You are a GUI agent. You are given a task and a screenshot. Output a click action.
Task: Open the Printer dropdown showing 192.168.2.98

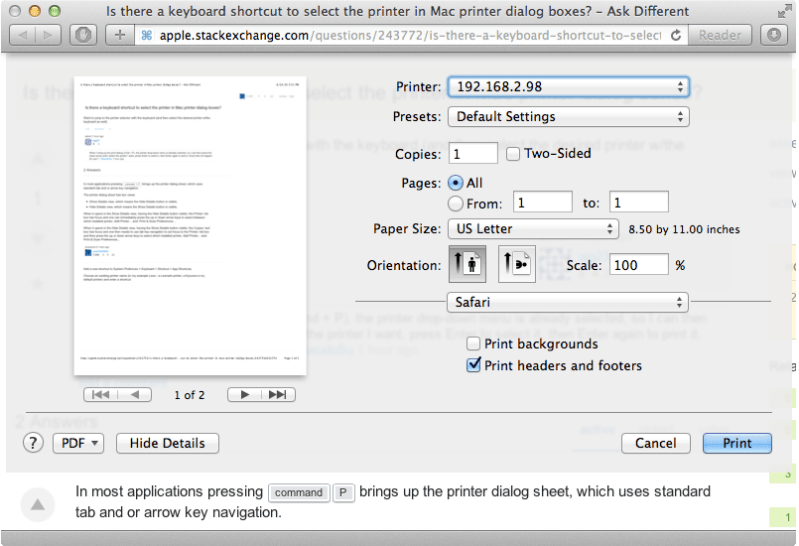[568, 87]
